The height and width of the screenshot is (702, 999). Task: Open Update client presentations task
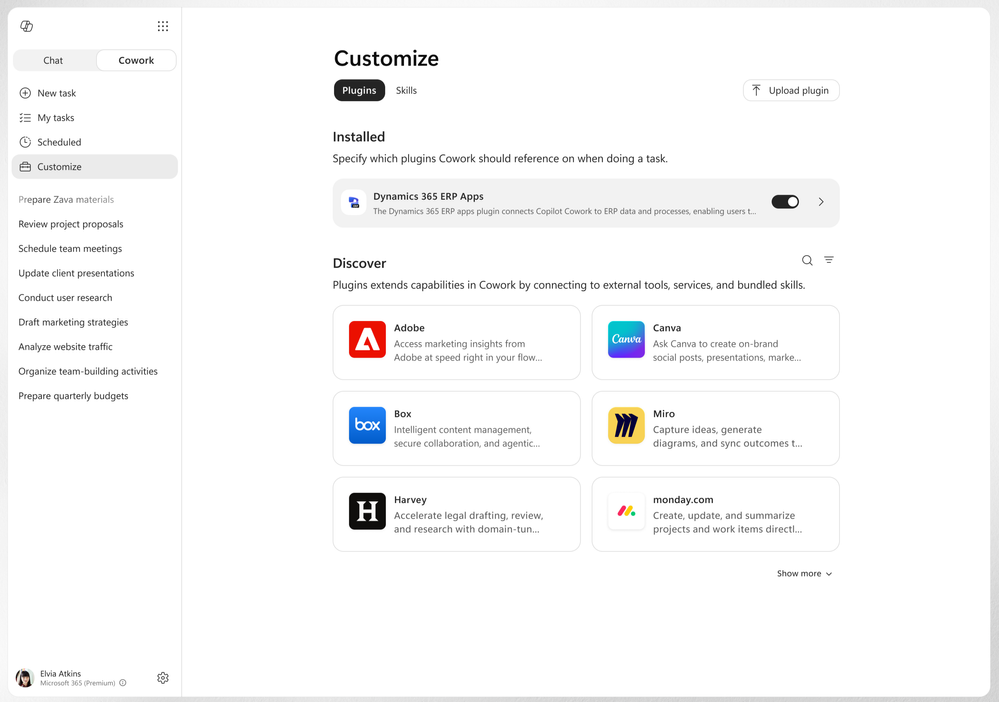point(76,273)
